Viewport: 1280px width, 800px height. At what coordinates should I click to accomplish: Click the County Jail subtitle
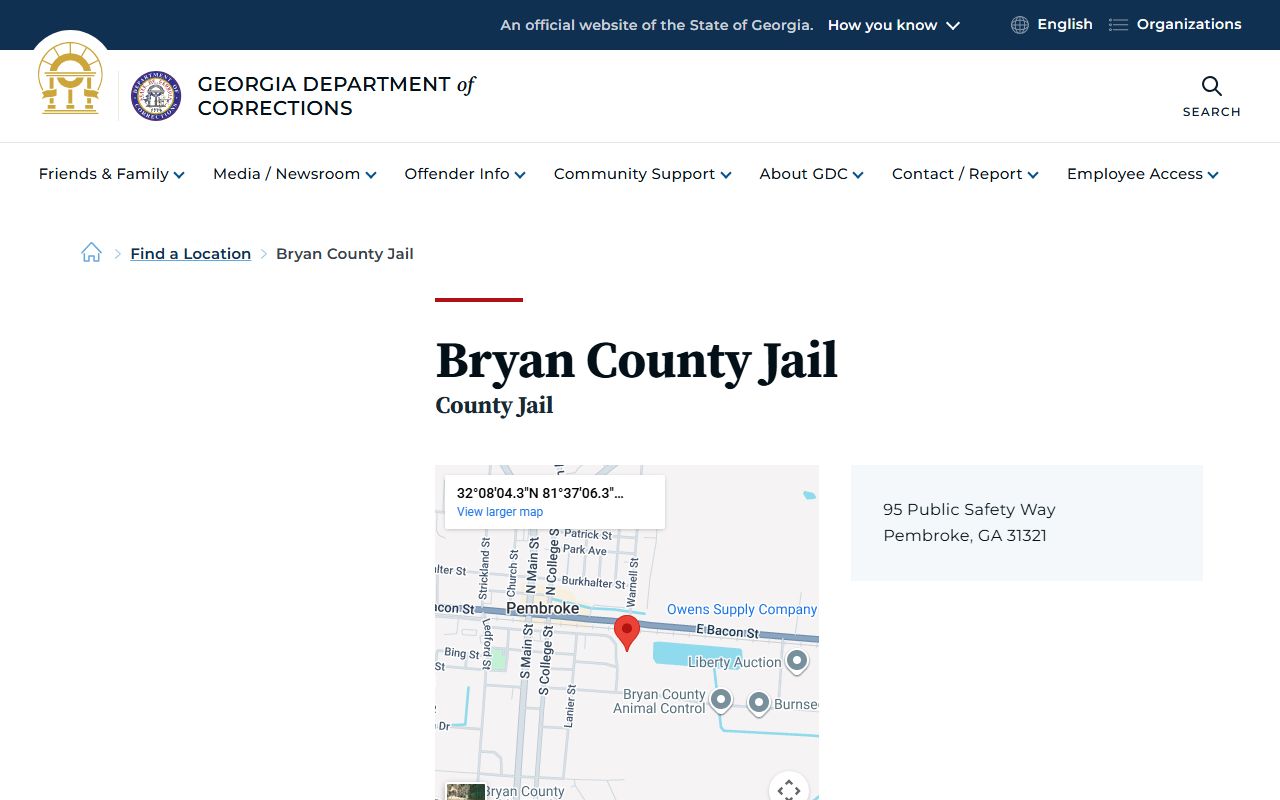494,405
